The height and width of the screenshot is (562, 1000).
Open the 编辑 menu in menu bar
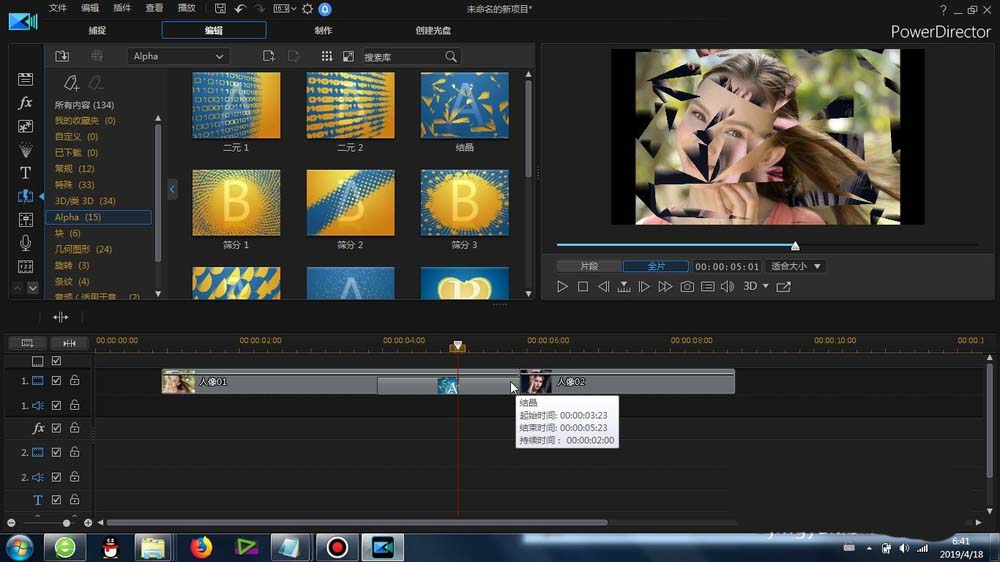pos(90,8)
